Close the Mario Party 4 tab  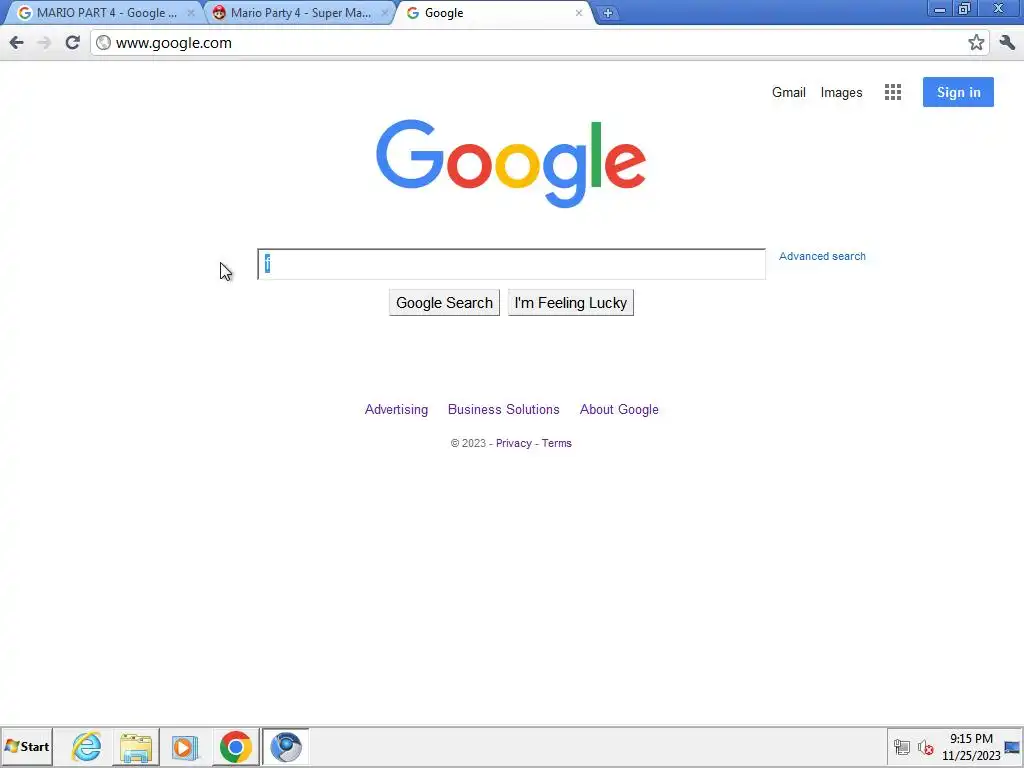pyautogui.click(x=385, y=13)
